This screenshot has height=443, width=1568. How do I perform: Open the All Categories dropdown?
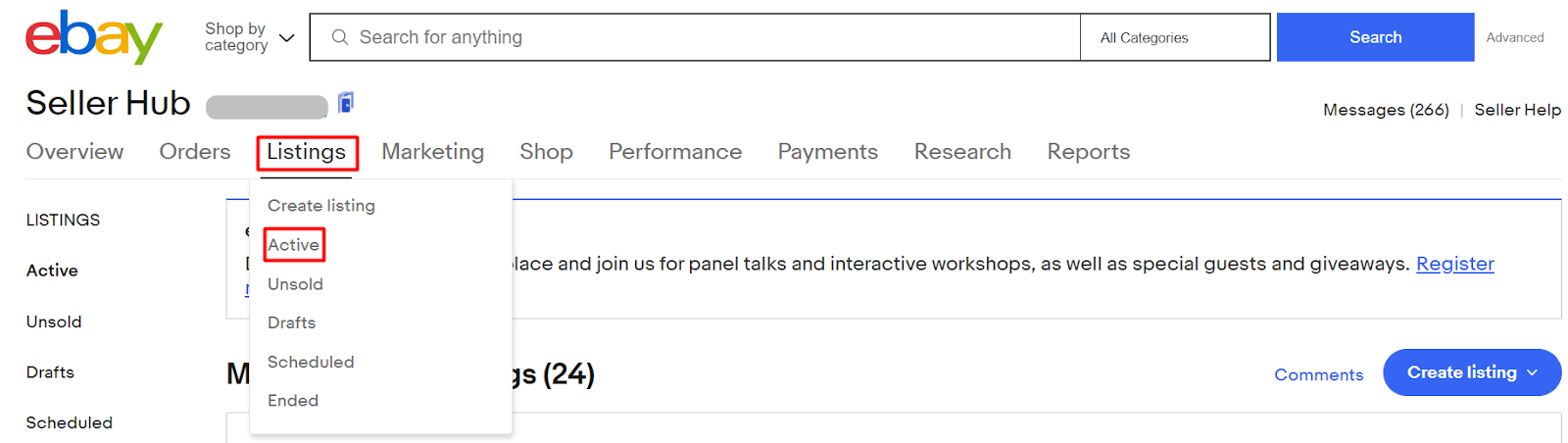(1173, 37)
